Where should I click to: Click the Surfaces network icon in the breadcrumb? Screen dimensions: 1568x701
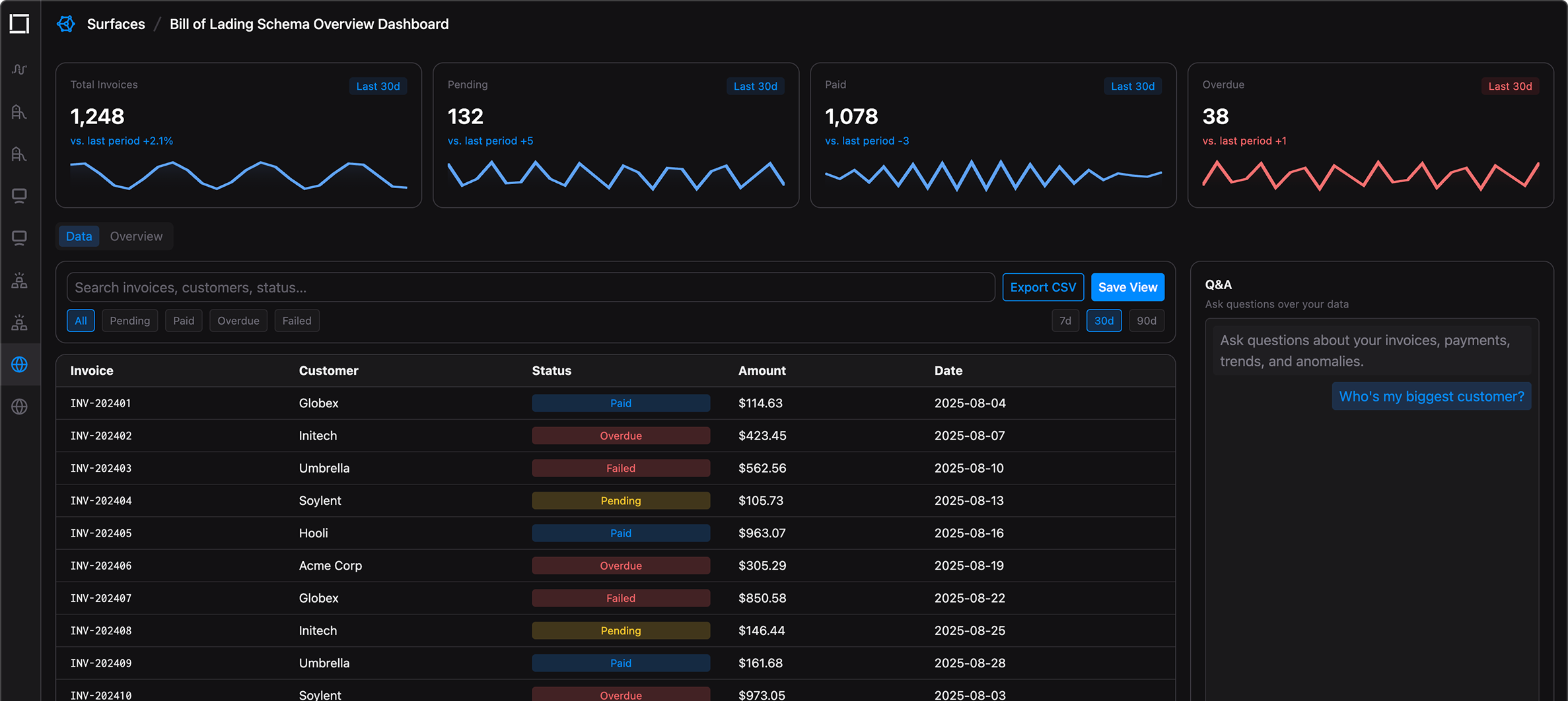(66, 24)
